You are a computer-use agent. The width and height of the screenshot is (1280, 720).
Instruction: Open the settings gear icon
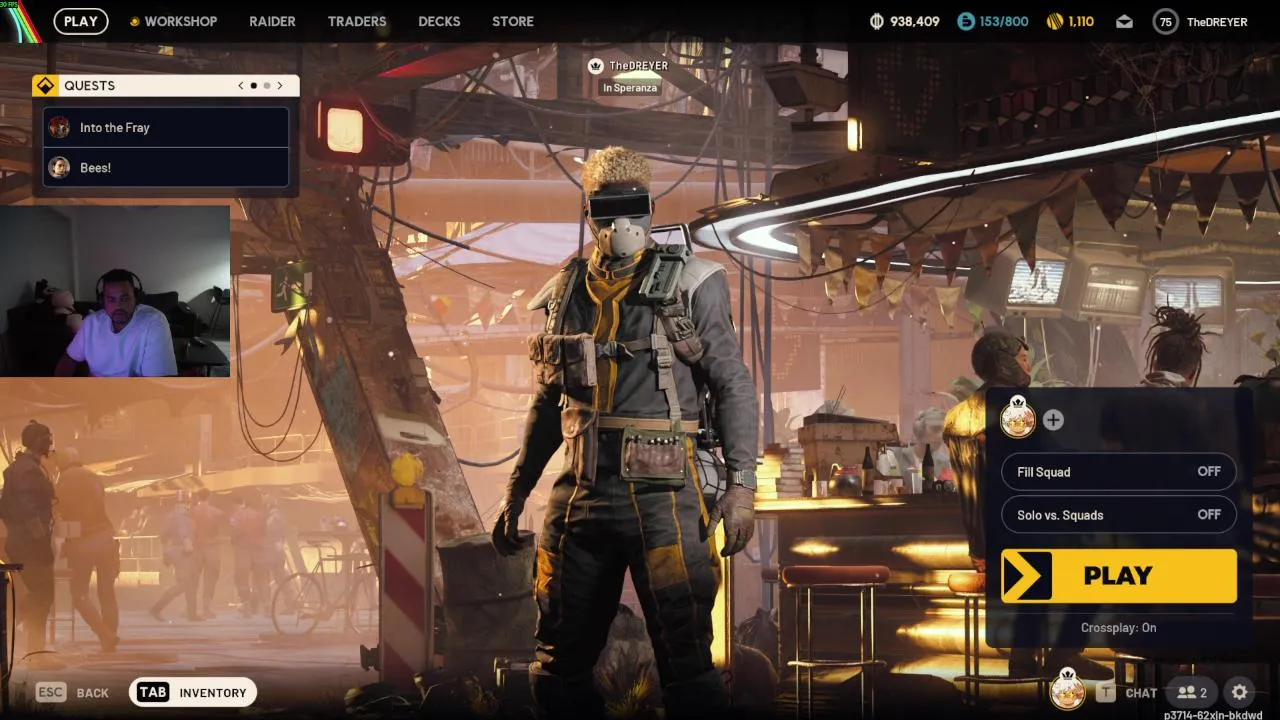tap(1239, 692)
